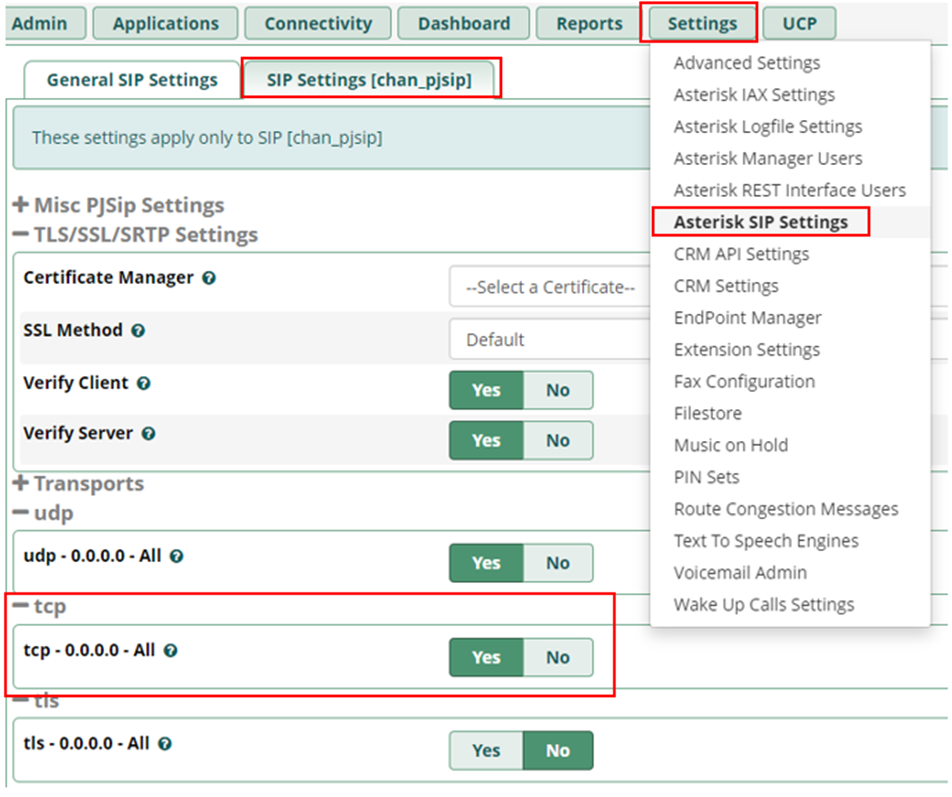Go to the Dashboard menu
The height and width of the screenshot is (797, 952).
coord(464,24)
